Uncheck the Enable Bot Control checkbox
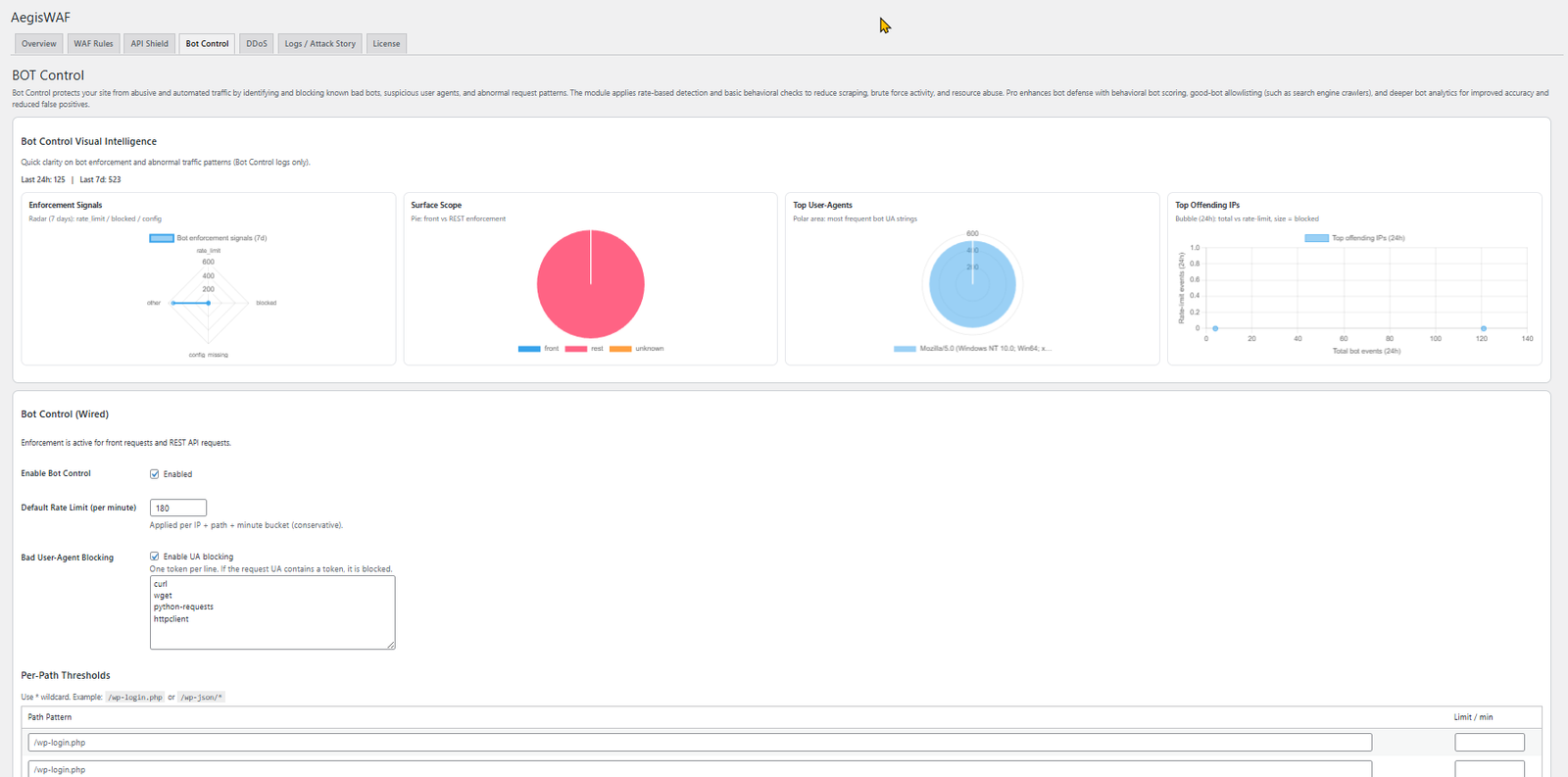Viewport: 1568px width, 777px height. [155, 474]
